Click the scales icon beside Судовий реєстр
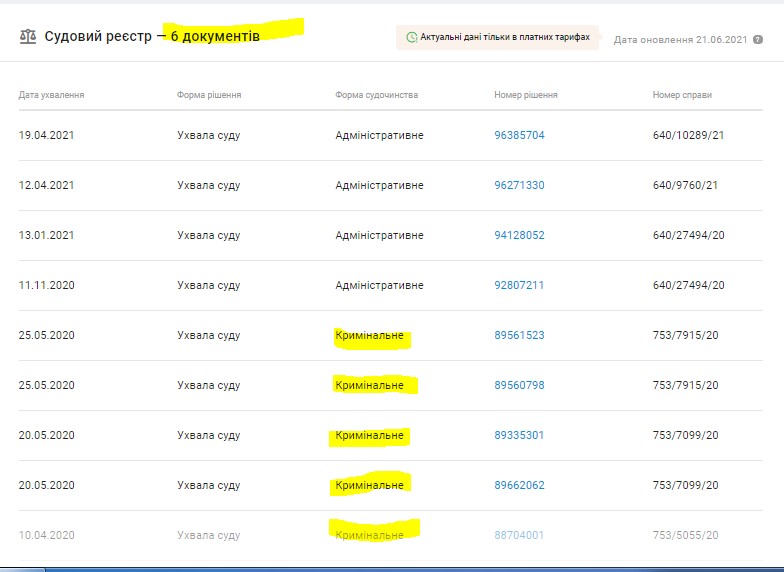784x572 pixels. 27,37
